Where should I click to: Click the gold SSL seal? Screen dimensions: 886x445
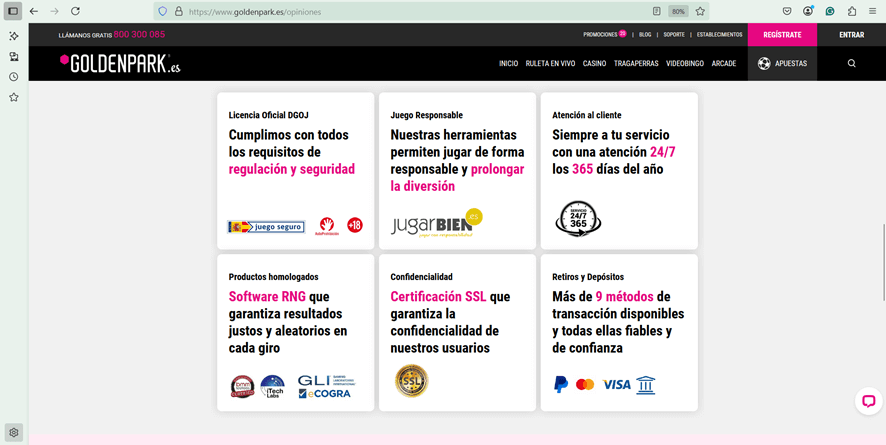(x=411, y=381)
